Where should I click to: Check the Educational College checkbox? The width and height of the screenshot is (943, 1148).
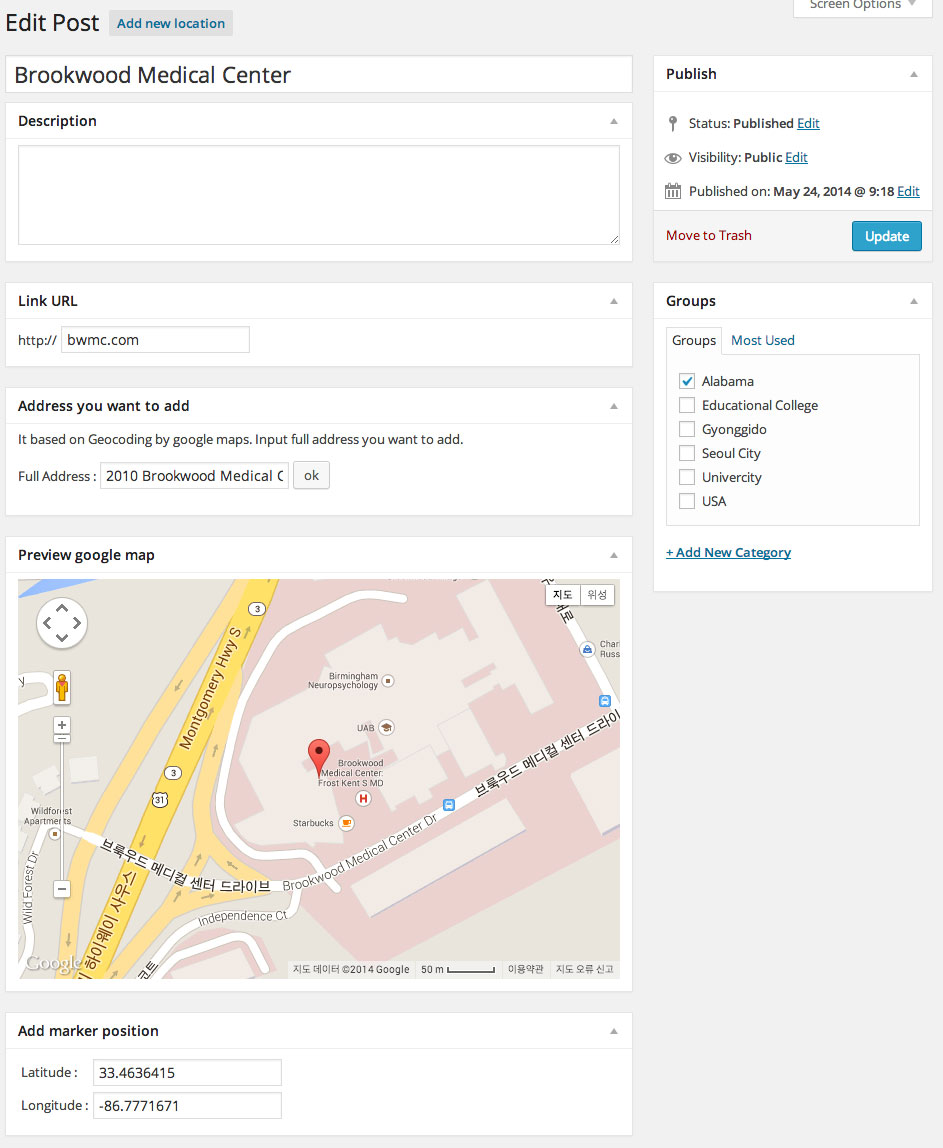pyautogui.click(x=687, y=405)
